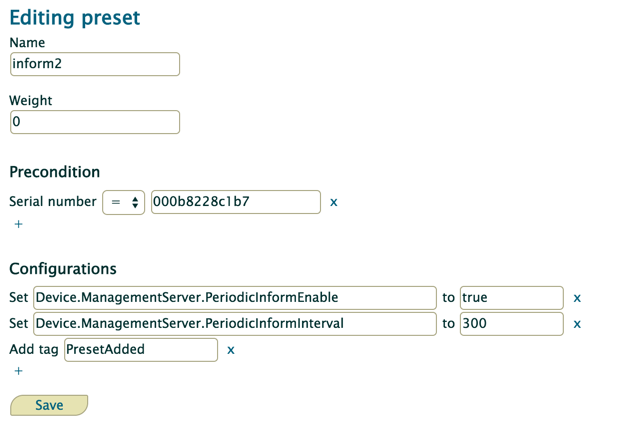Remove the Serial number precondition

[x=334, y=203]
